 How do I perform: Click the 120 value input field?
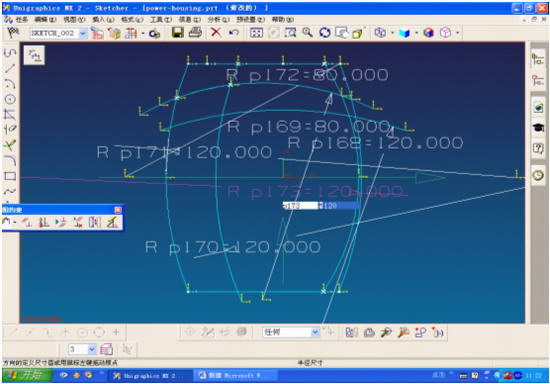point(340,206)
